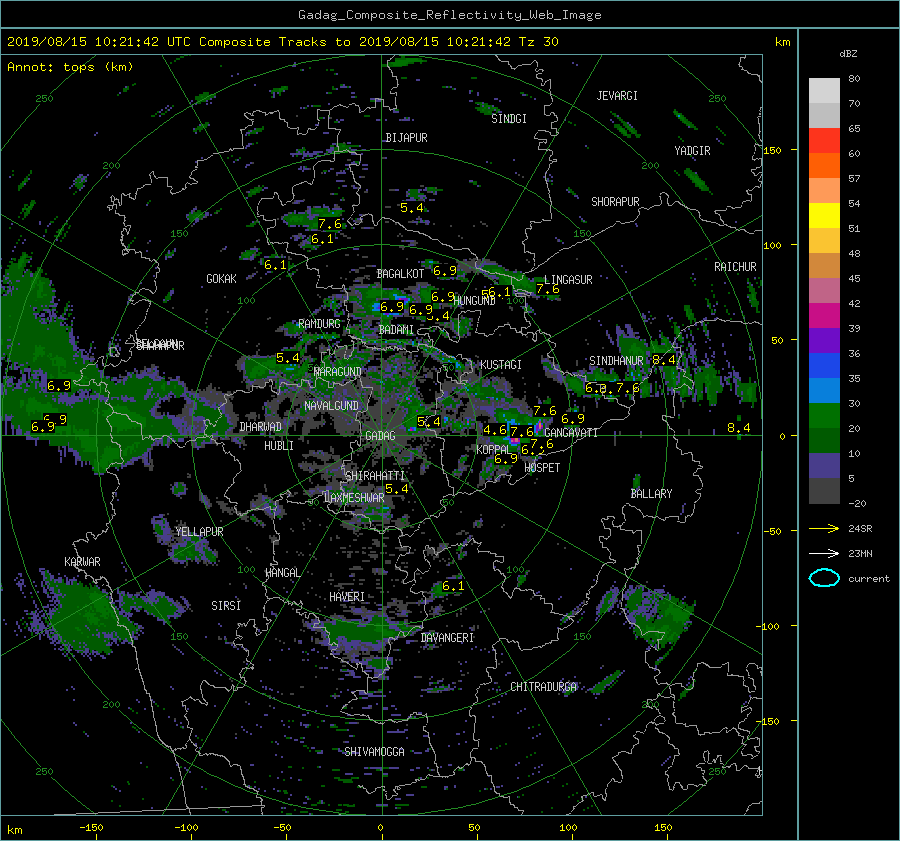Click the 5.4 cloud-top value below BIJAPUR

tap(412, 208)
